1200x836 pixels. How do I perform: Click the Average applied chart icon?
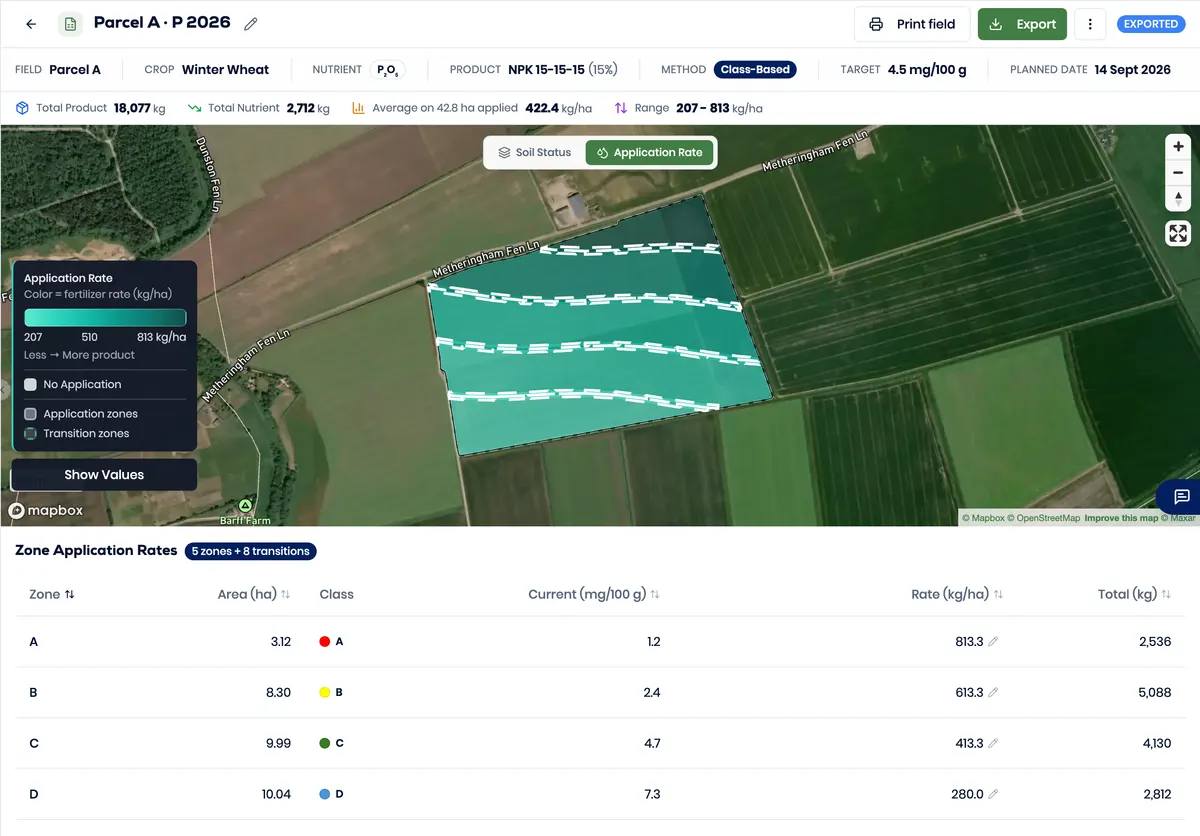[x=358, y=108]
